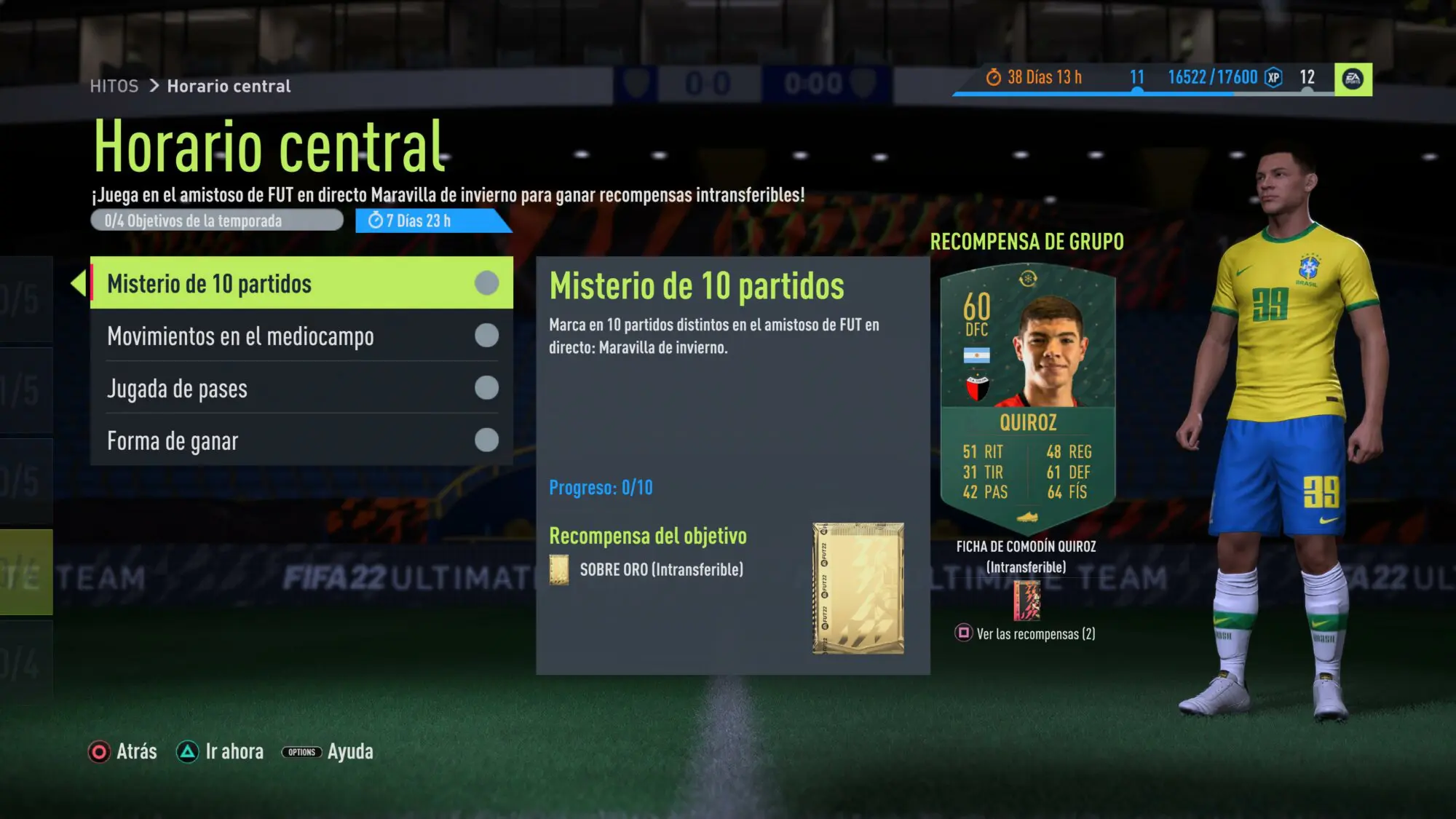The width and height of the screenshot is (1456, 819).
Task: Click Ver las recompensas (2) link
Action: (1036, 634)
